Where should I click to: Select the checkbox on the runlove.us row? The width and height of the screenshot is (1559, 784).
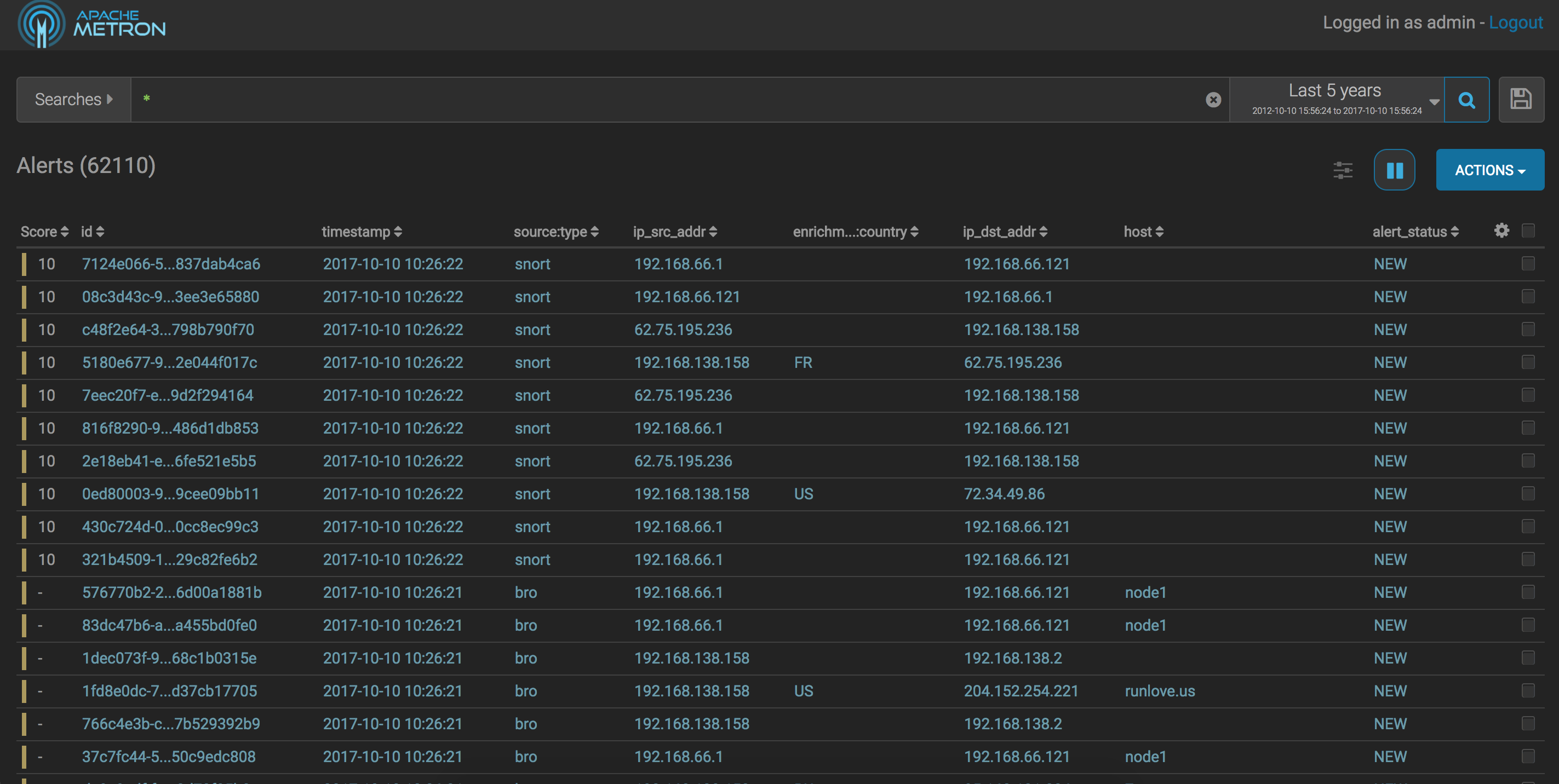pyautogui.click(x=1528, y=691)
